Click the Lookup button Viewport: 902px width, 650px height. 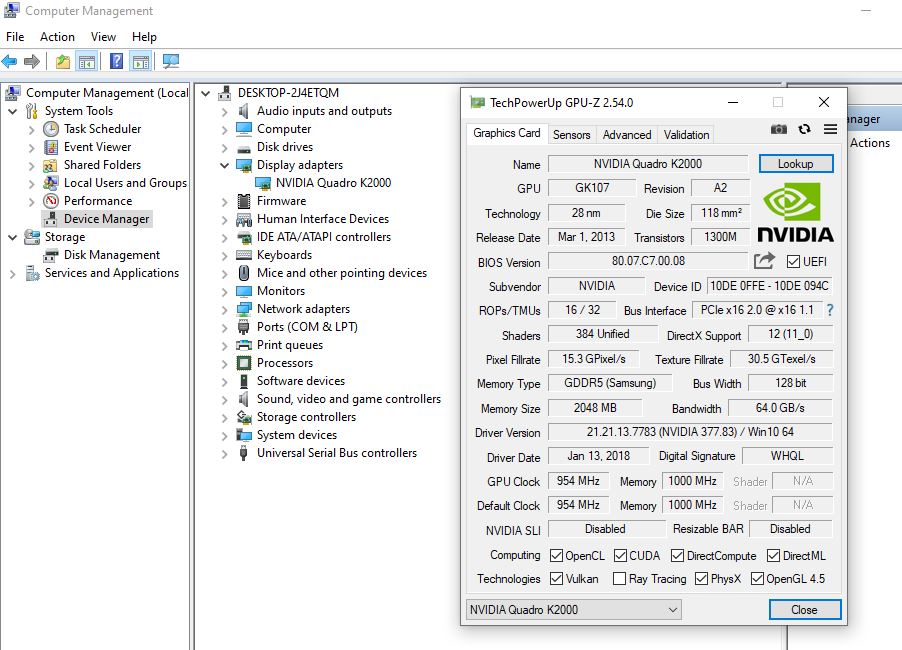coord(795,164)
